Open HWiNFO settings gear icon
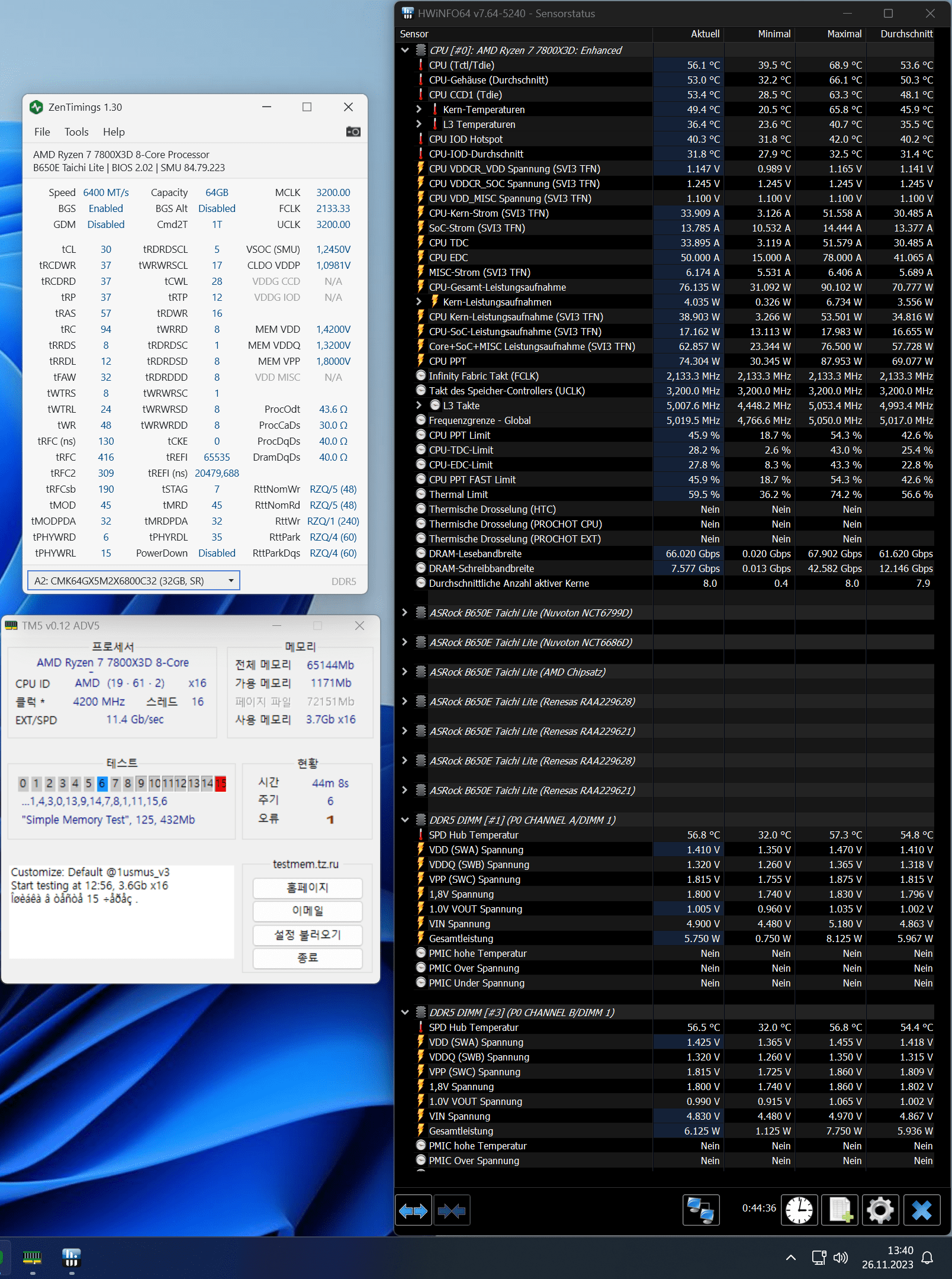This screenshot has height=1279, width=952. [880, 1210]
